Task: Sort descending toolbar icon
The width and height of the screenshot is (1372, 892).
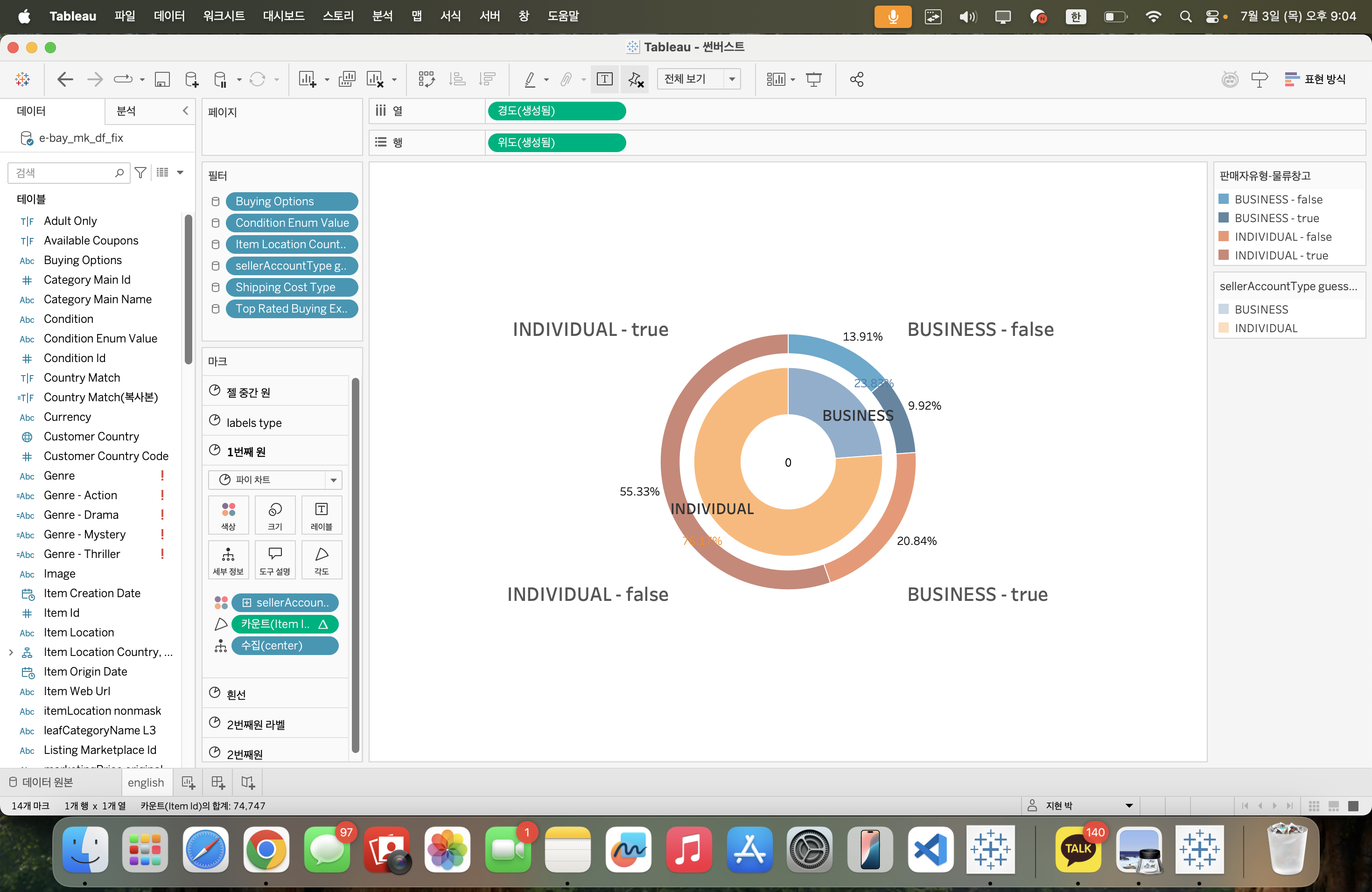Action: coord(487,79)
